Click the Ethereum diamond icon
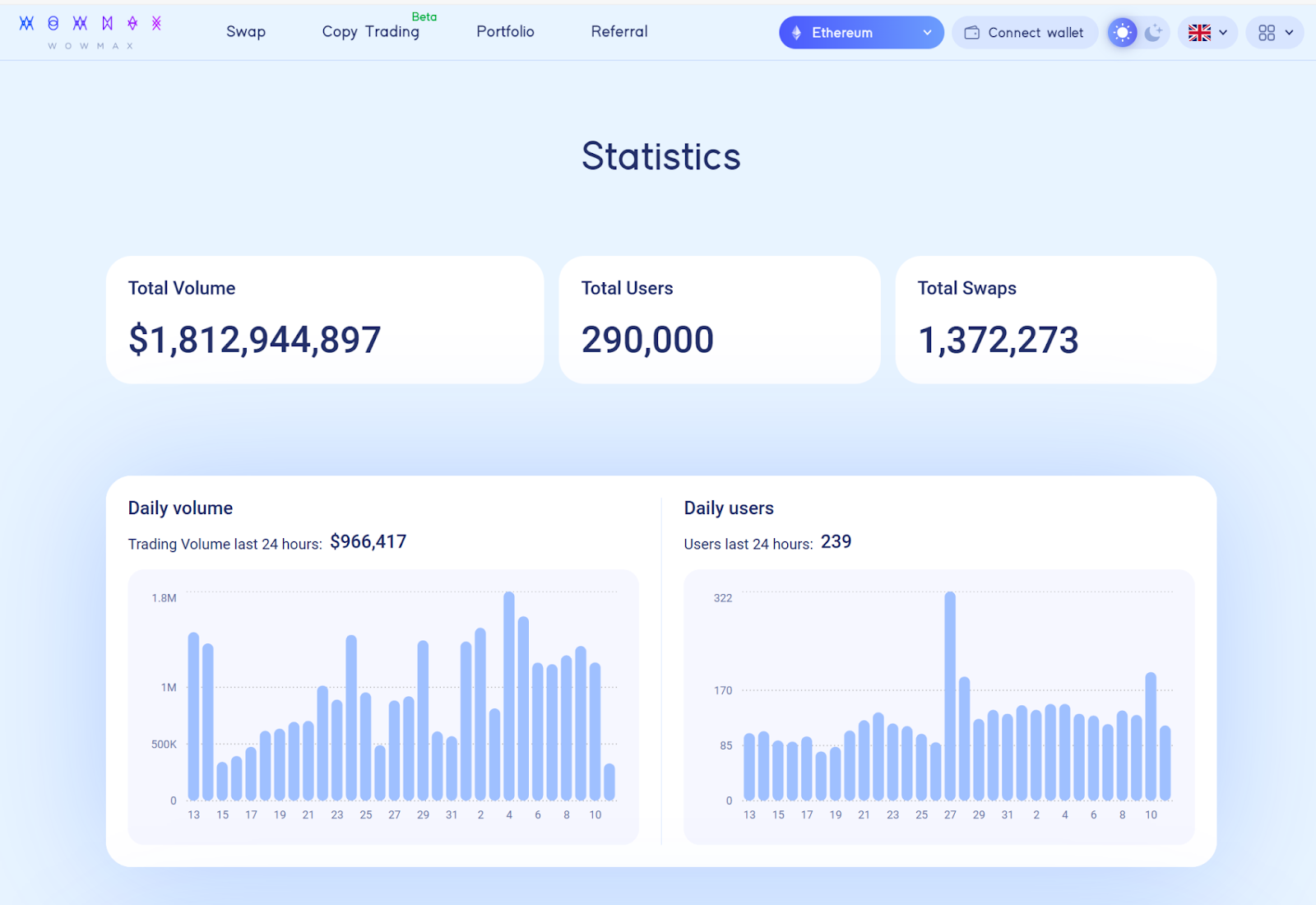This screenshot has height=905, width=1316. click(796, 33)
